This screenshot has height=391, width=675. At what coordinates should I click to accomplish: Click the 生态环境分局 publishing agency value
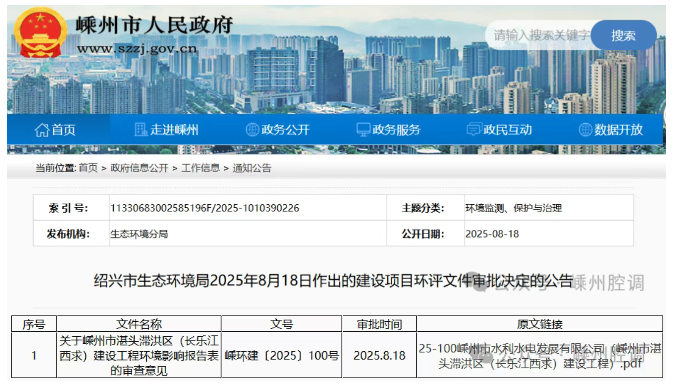139,234
